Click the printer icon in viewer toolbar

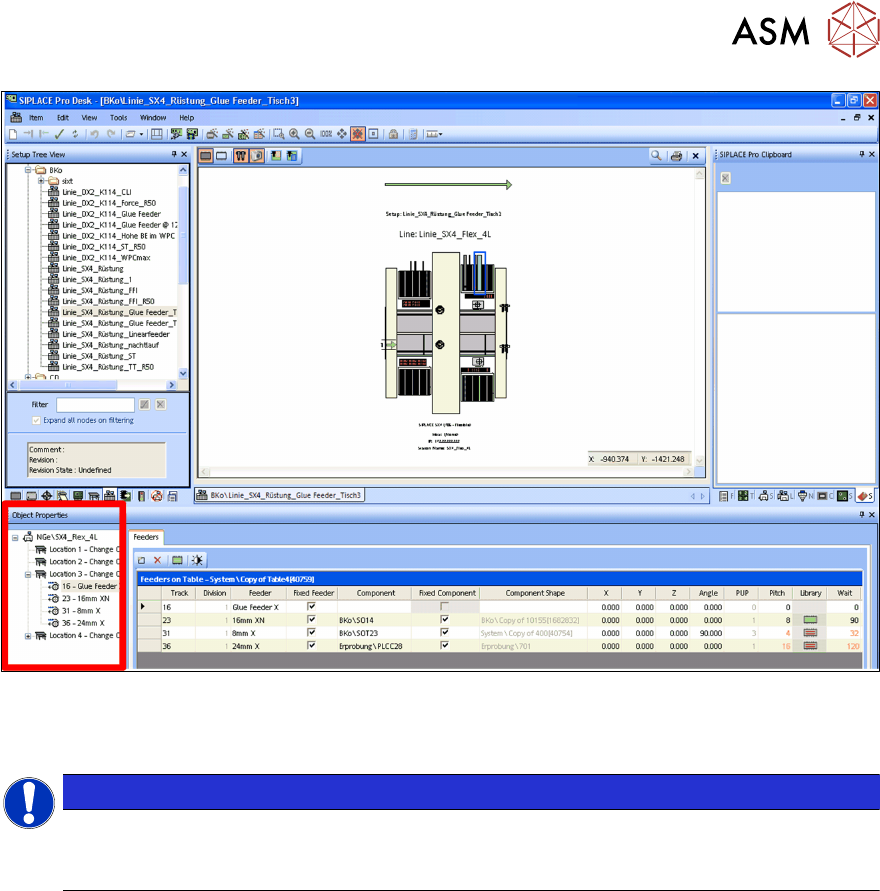(x=676, y=156)
